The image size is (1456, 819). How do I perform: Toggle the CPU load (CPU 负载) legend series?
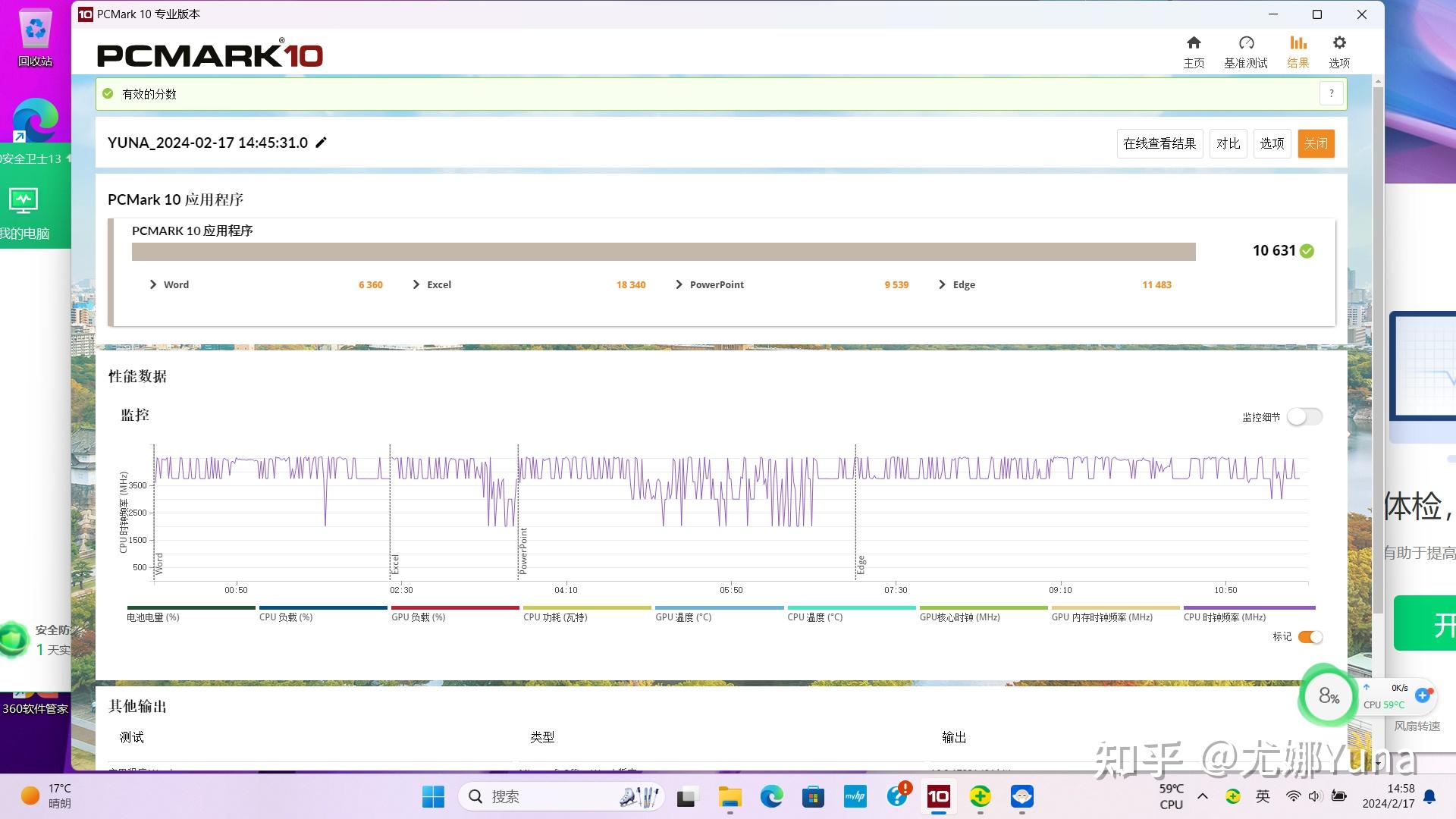pyautogui.click(x=286, y=617)
